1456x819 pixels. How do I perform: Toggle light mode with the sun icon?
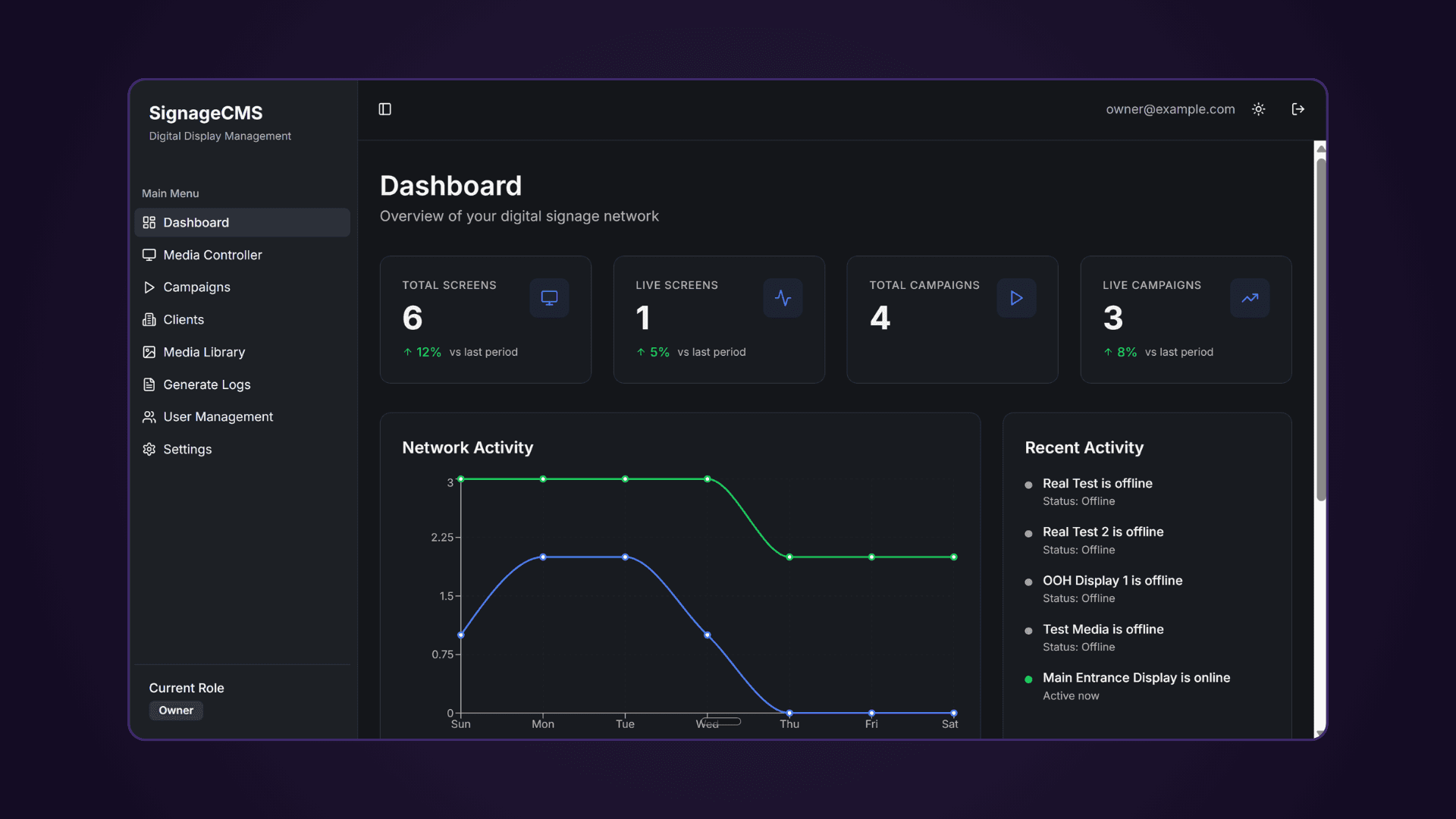[x=1259, y=109]
